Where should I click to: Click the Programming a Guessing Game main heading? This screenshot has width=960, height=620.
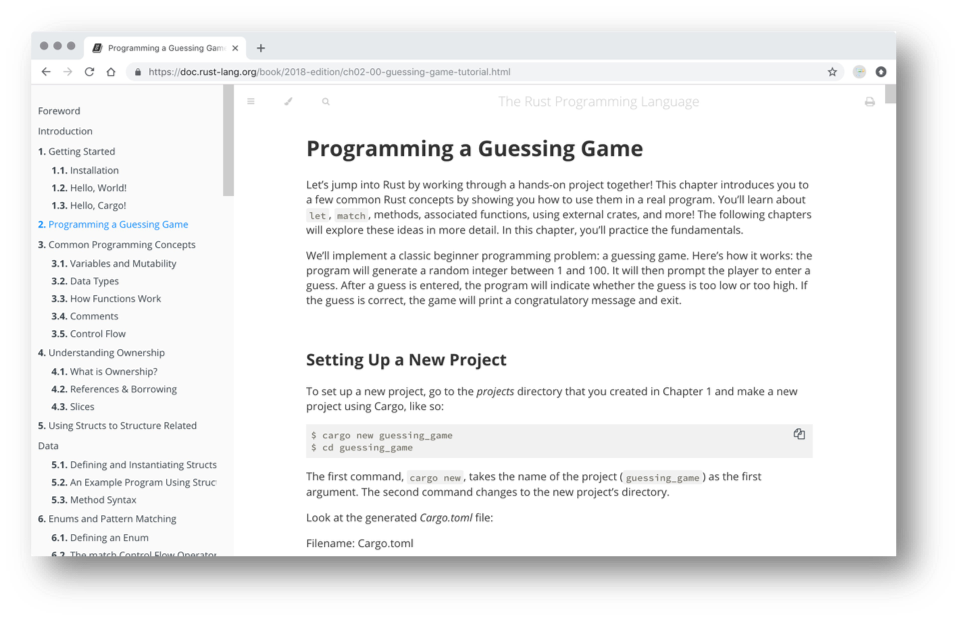[x=474, y=149]
